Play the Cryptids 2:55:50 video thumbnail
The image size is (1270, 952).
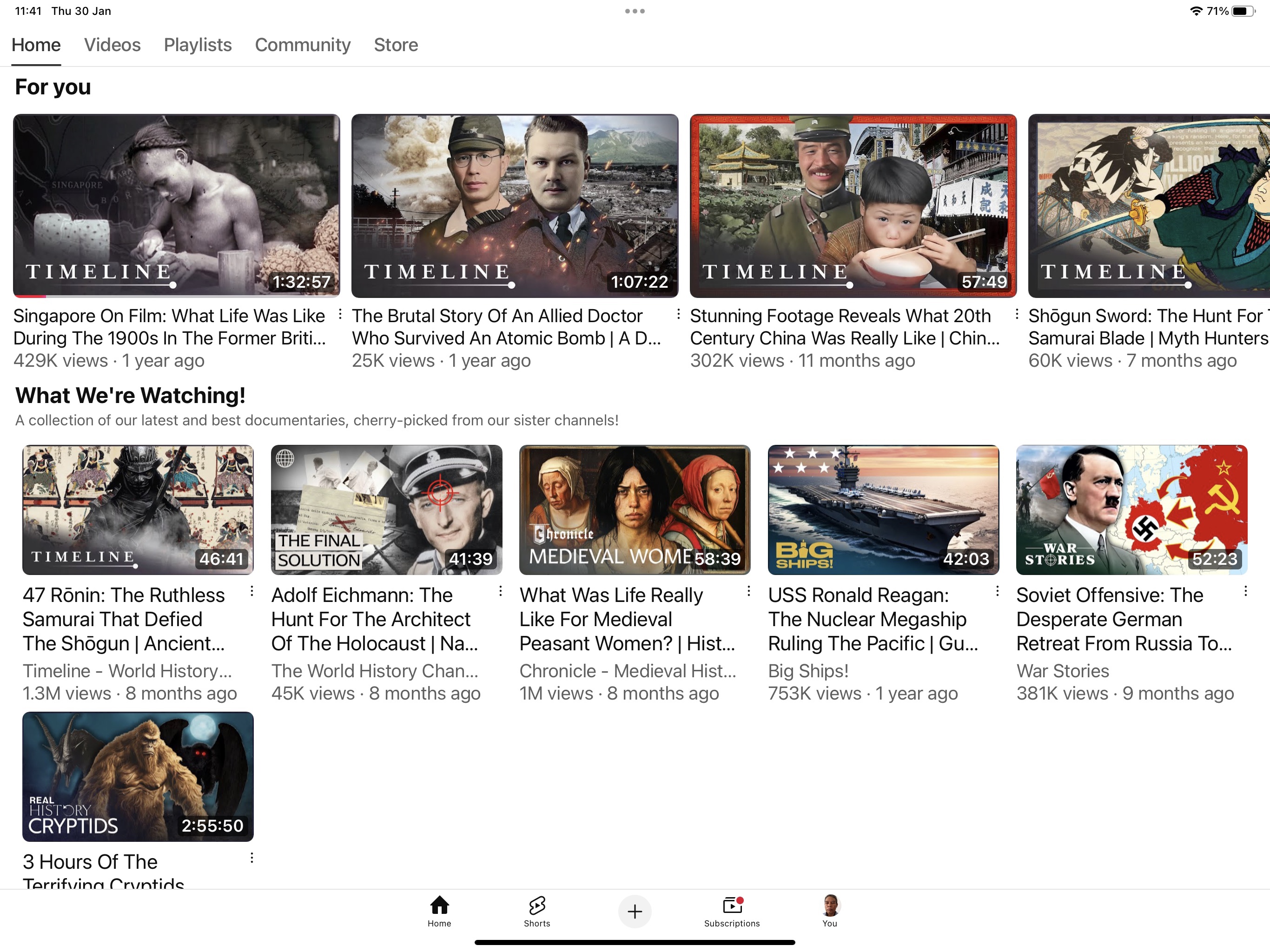click(x=138, y=776)
